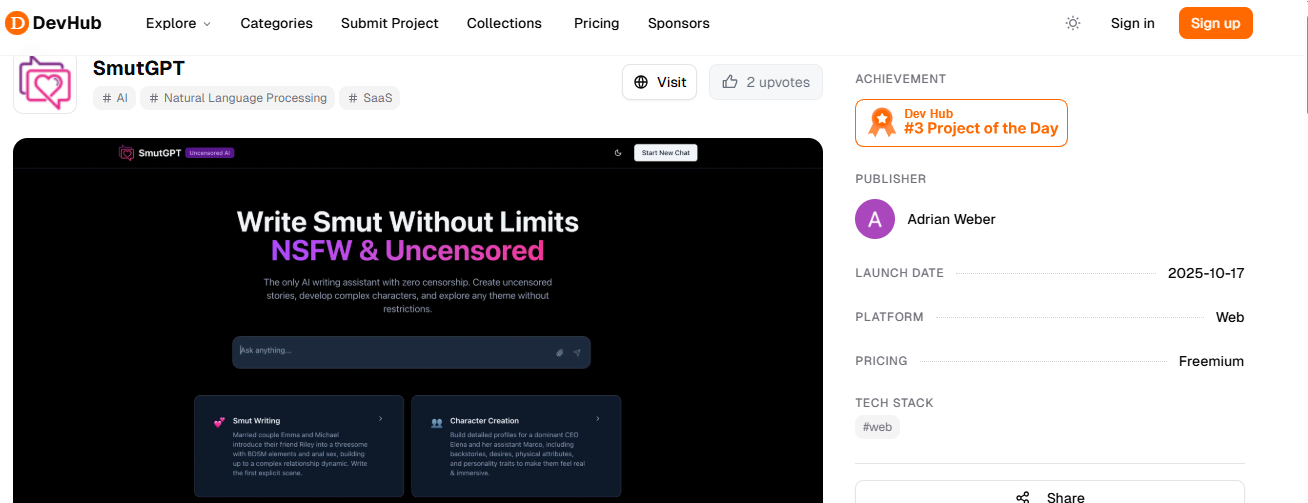This screenshot has height=503, width=1308.
Task: Visit the project website
Action: point(659,82)
